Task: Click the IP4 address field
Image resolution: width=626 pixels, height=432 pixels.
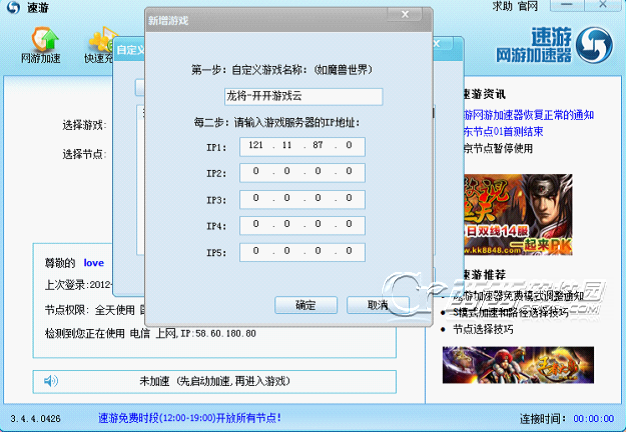Action: (x=302, y=226)
